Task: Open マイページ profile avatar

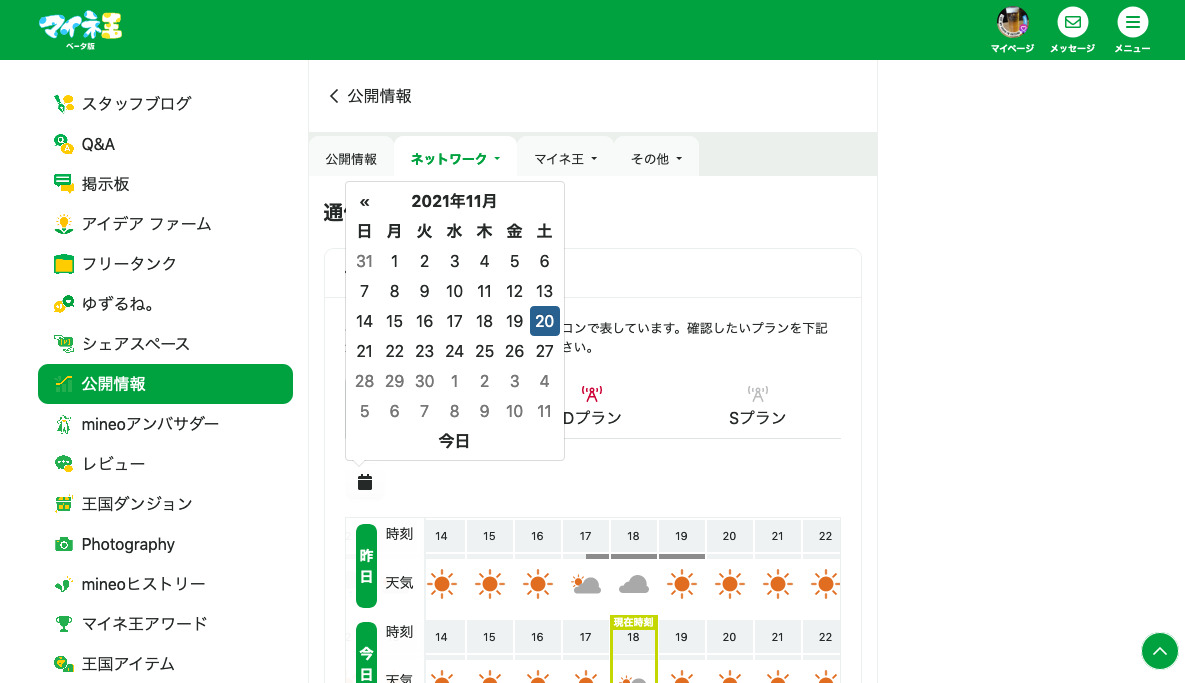Action: pyautogui.click(x=1012, y=22)
